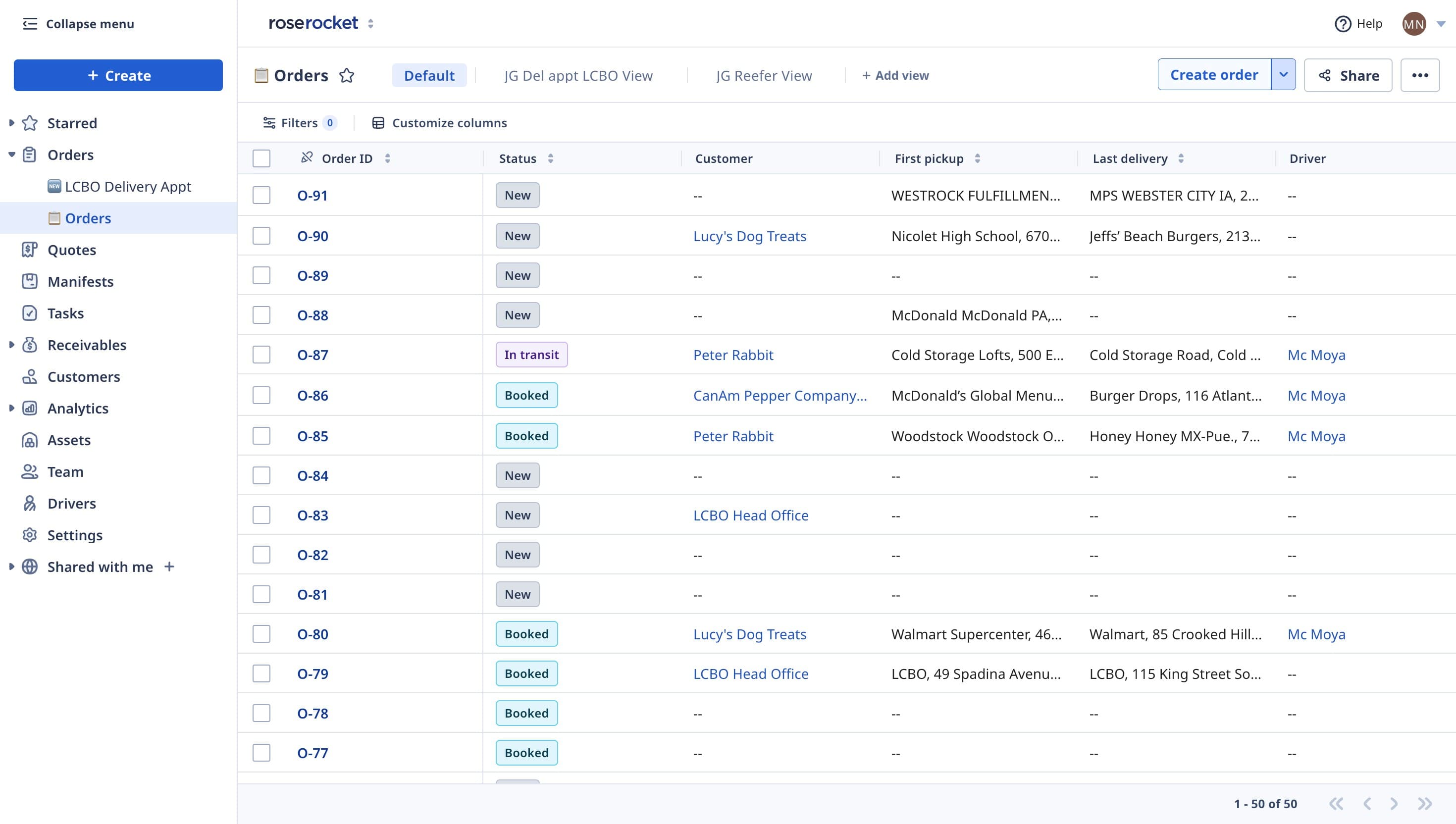Click the Share button
The width and height of the screenshot is (1456, 824).
pos(1348,75)
